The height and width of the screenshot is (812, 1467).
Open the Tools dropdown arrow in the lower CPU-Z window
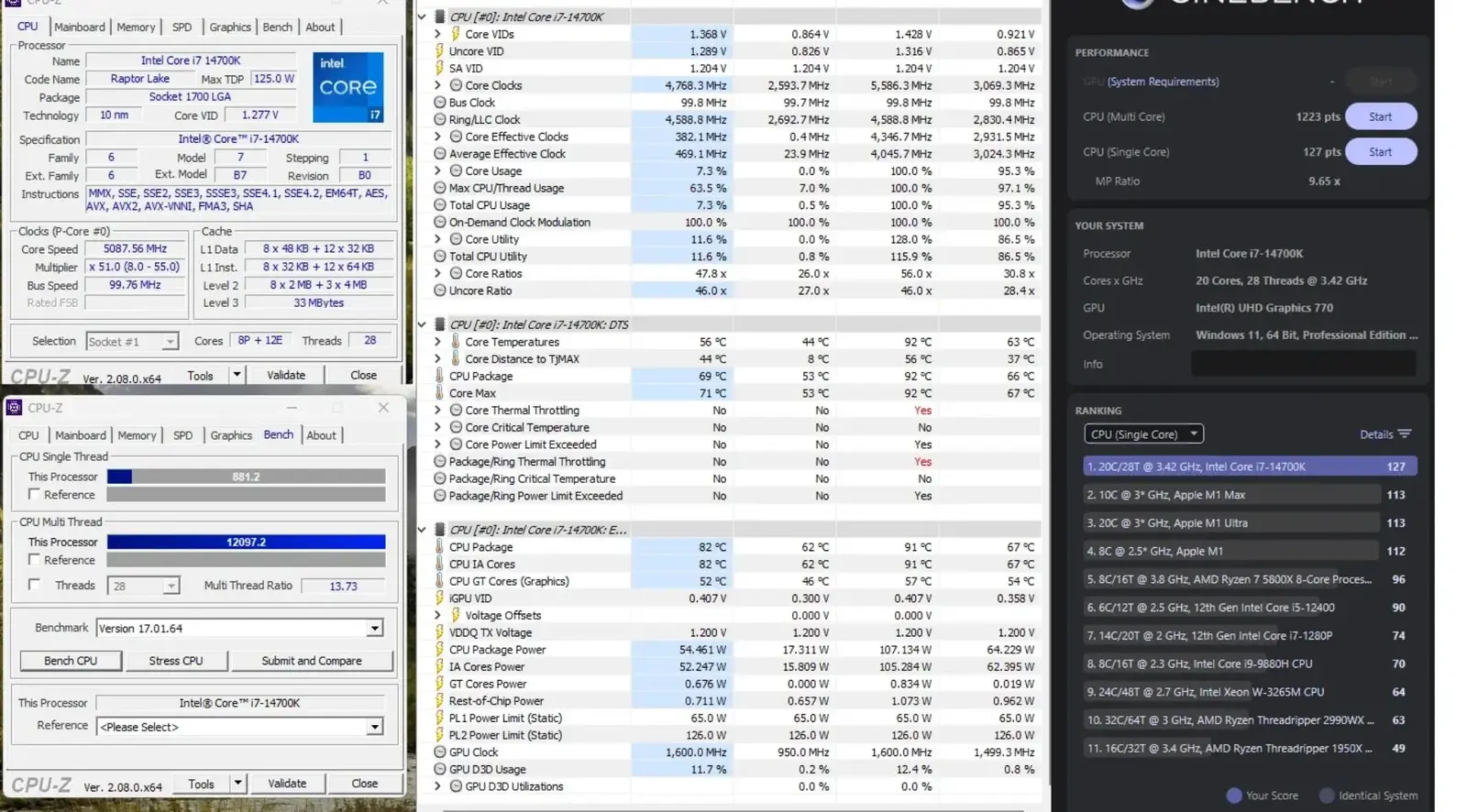tap(237, 784)
